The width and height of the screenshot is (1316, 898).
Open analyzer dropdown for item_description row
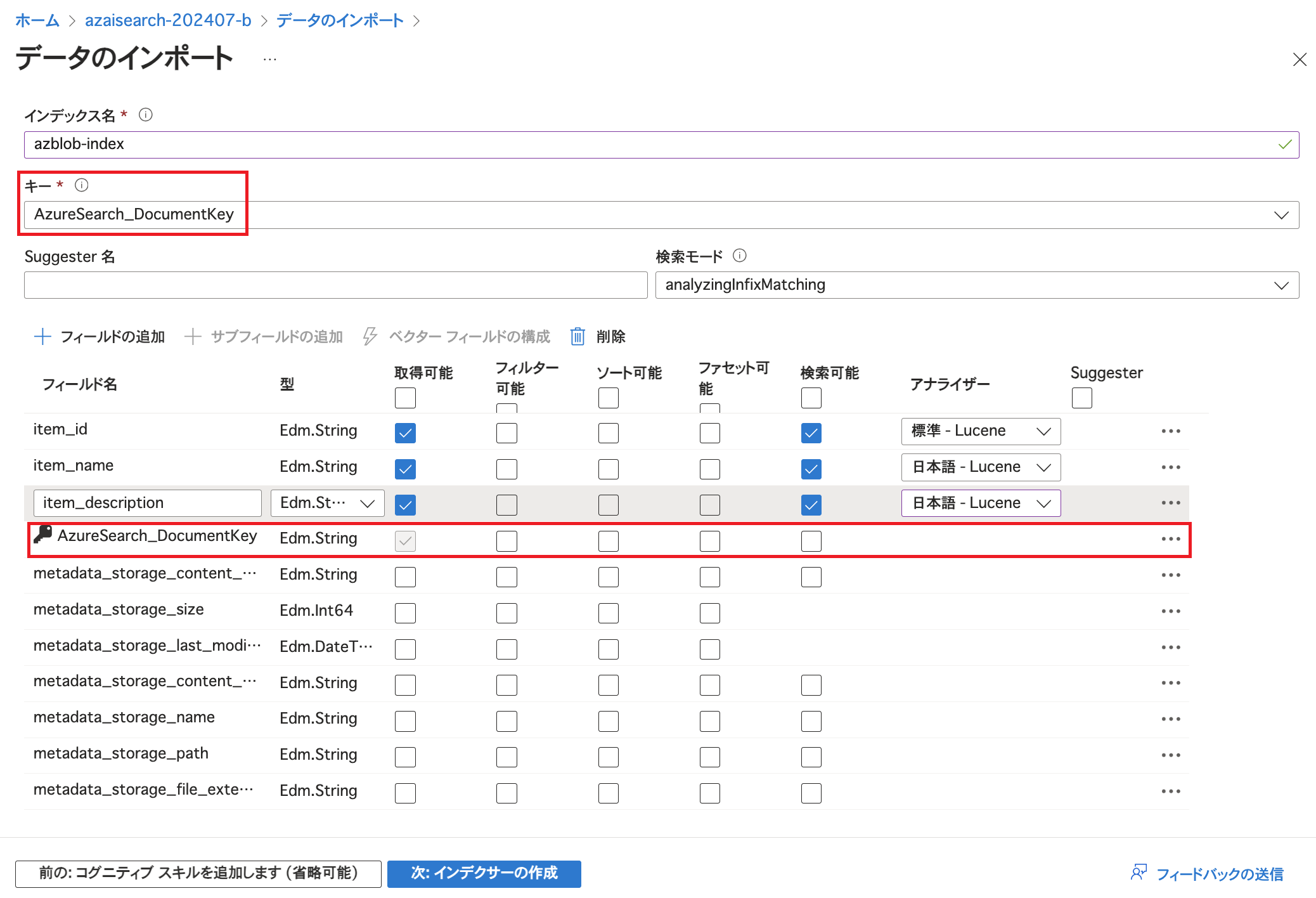pos(981,503)
